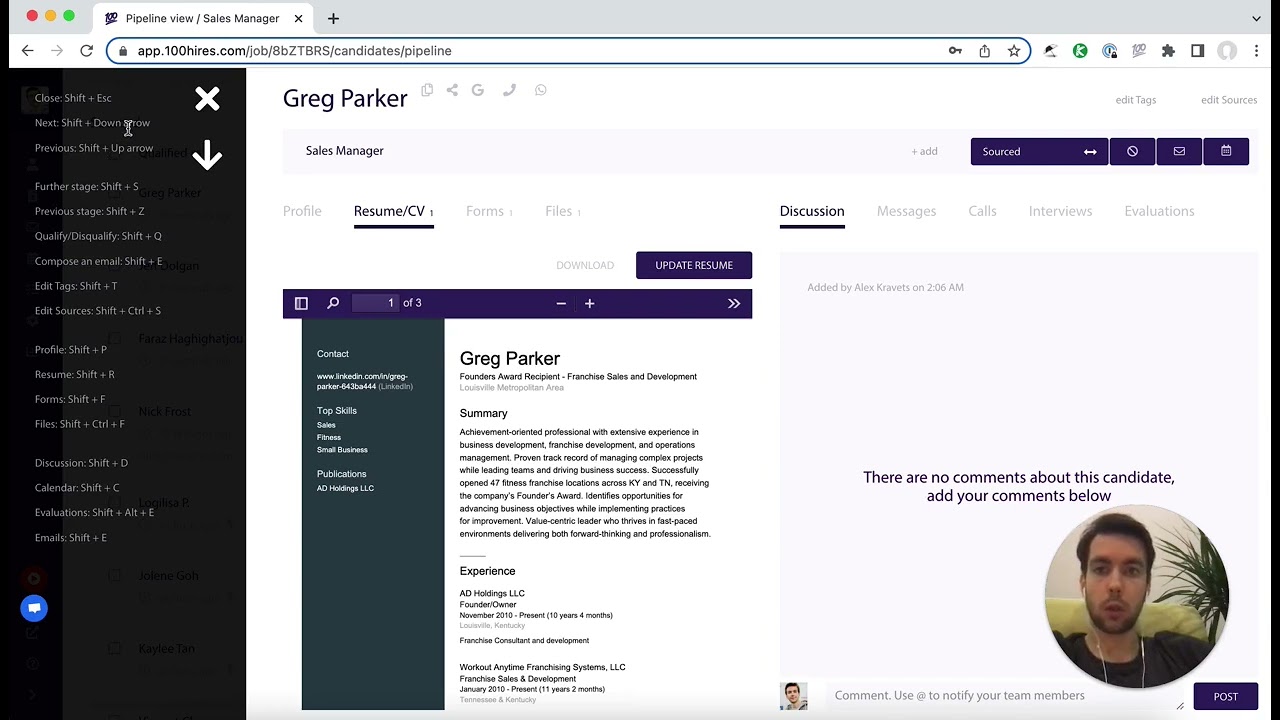The image size is (1280, 720).
Task: Open the blue chat support bubble
Action: click(x=34, y=608)
